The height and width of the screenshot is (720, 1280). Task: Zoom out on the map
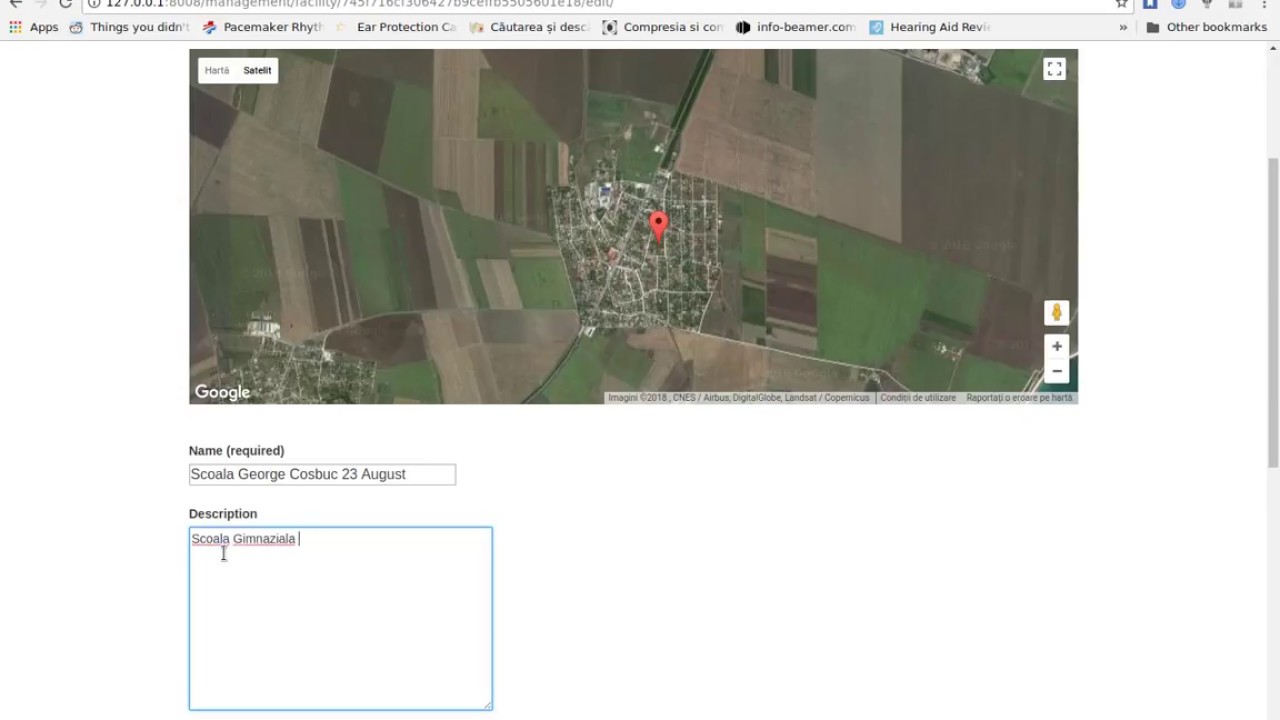1056,371
